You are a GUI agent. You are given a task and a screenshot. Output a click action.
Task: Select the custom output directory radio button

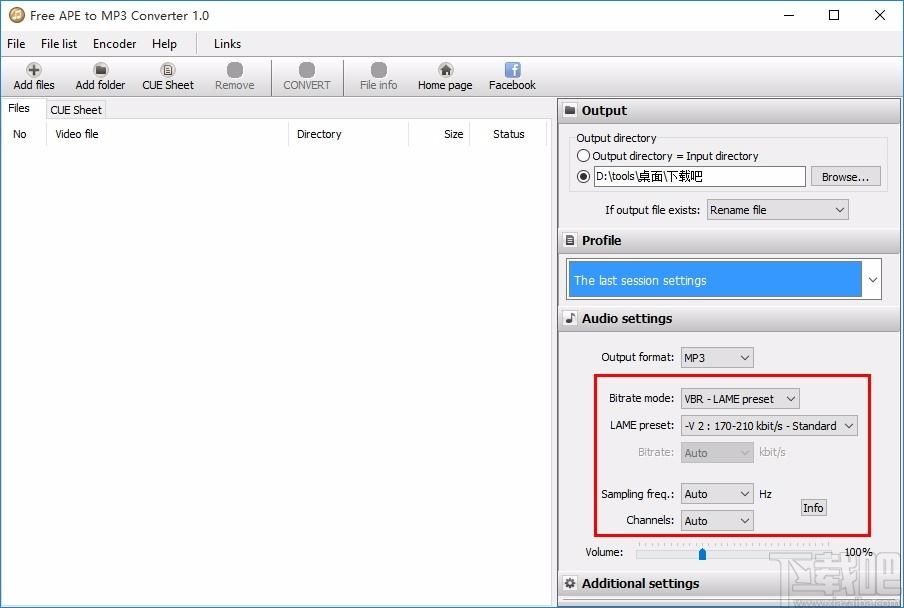click(x=583, y=176)
